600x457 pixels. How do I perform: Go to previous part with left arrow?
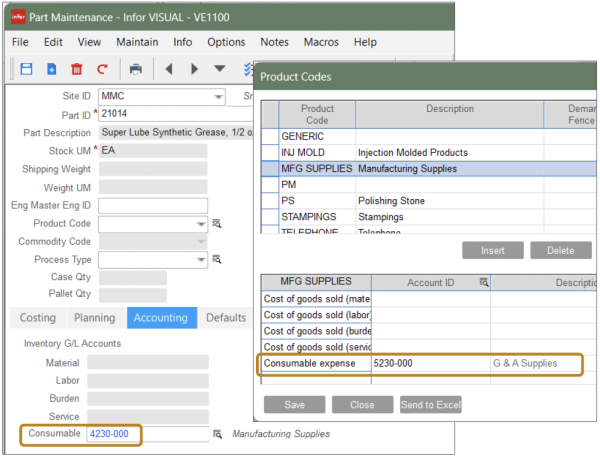coord(169,69)
